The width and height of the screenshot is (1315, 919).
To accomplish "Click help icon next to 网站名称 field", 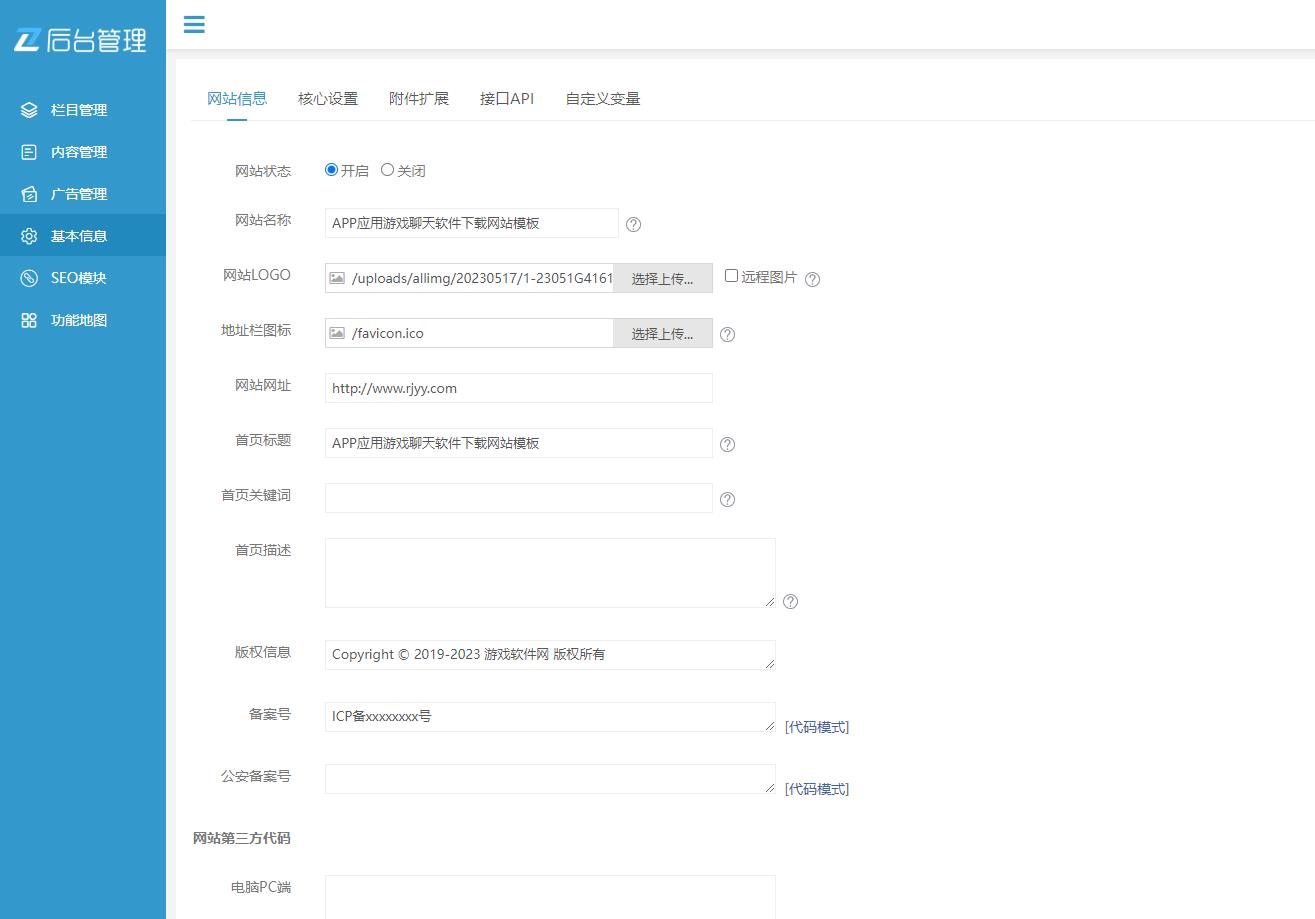I will tap(633, 224).
